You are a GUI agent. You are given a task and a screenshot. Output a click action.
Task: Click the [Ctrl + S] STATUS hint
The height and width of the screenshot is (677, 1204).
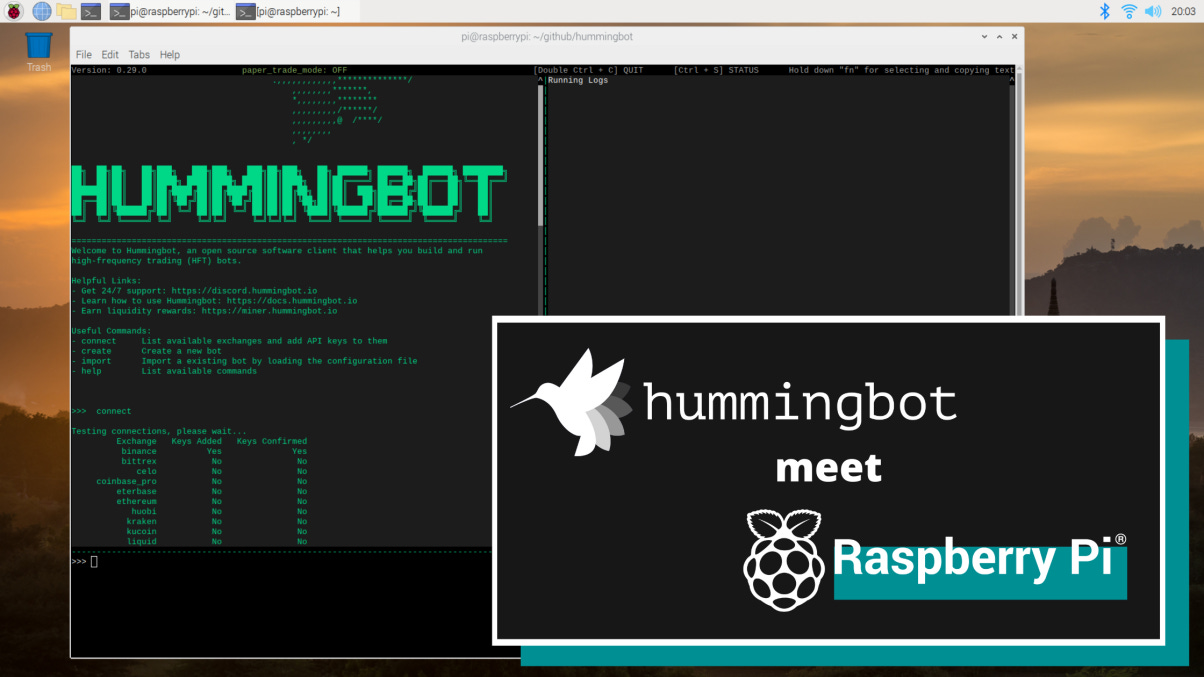click(716, 71)
